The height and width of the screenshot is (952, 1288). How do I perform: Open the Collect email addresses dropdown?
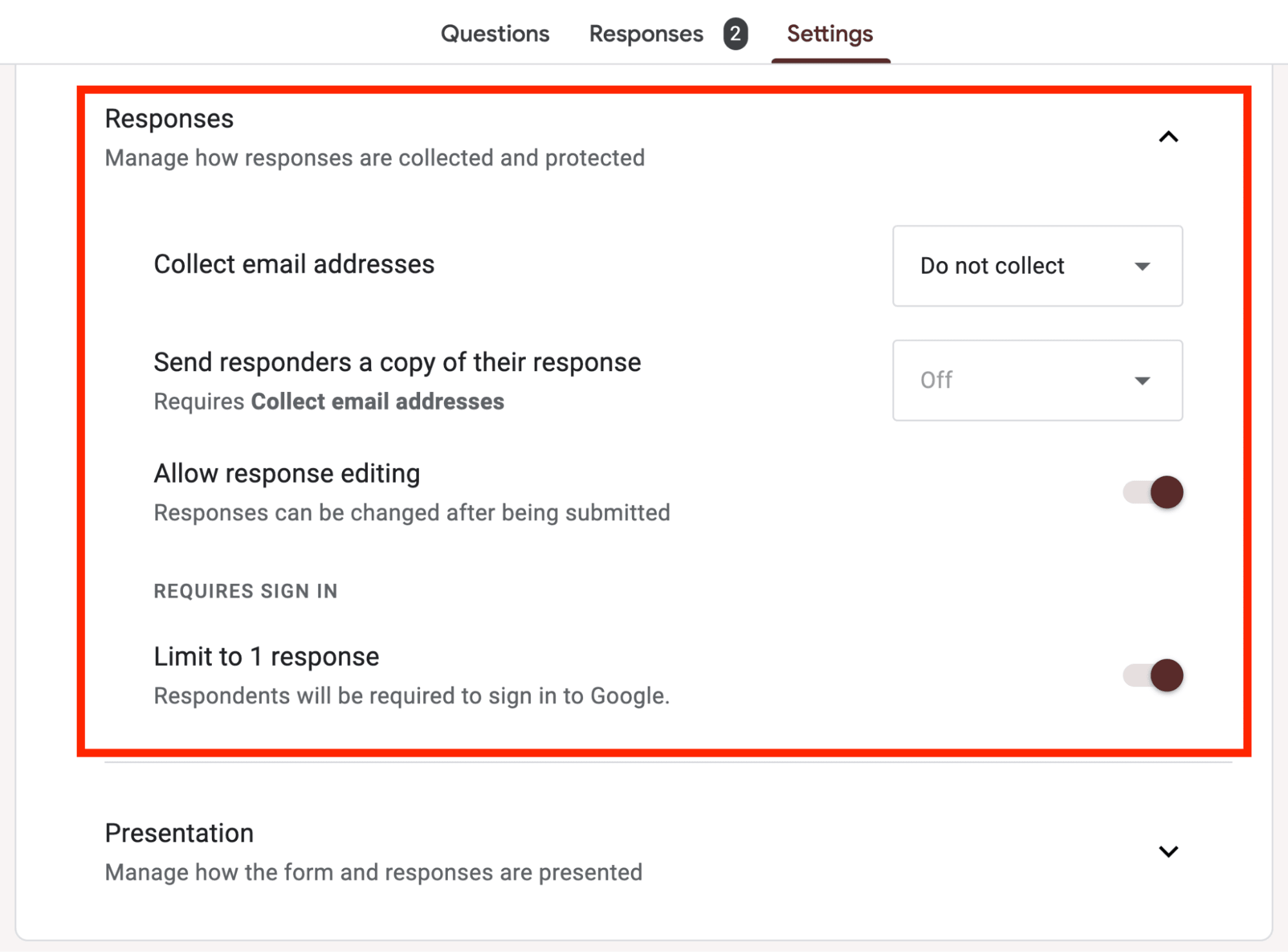click(x=1037, y=266)
